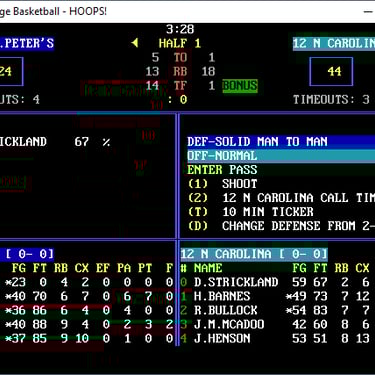Image resolution: width=375 pixels, height=375 pixels.
Task: Click J.M.MCADOO FG value 42
Action: [x=299, y=324]
